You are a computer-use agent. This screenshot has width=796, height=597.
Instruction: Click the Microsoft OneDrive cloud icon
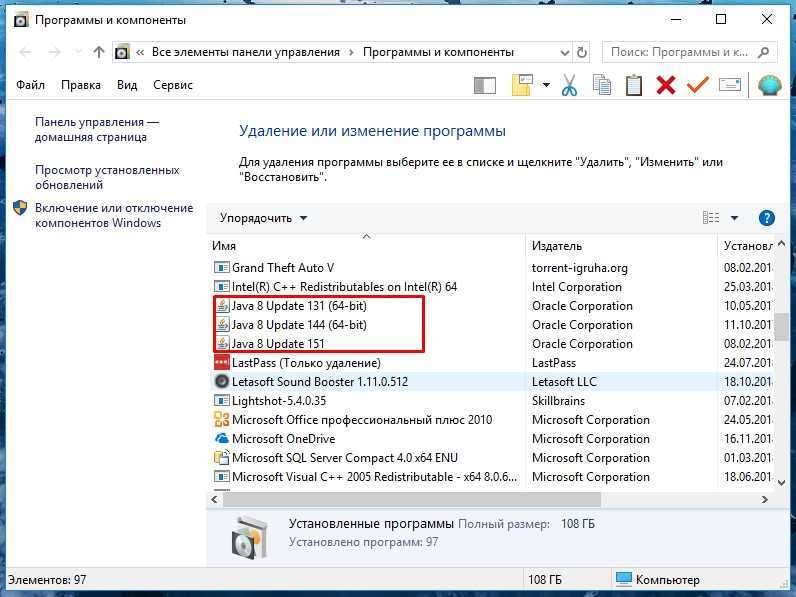click(222, 439)
